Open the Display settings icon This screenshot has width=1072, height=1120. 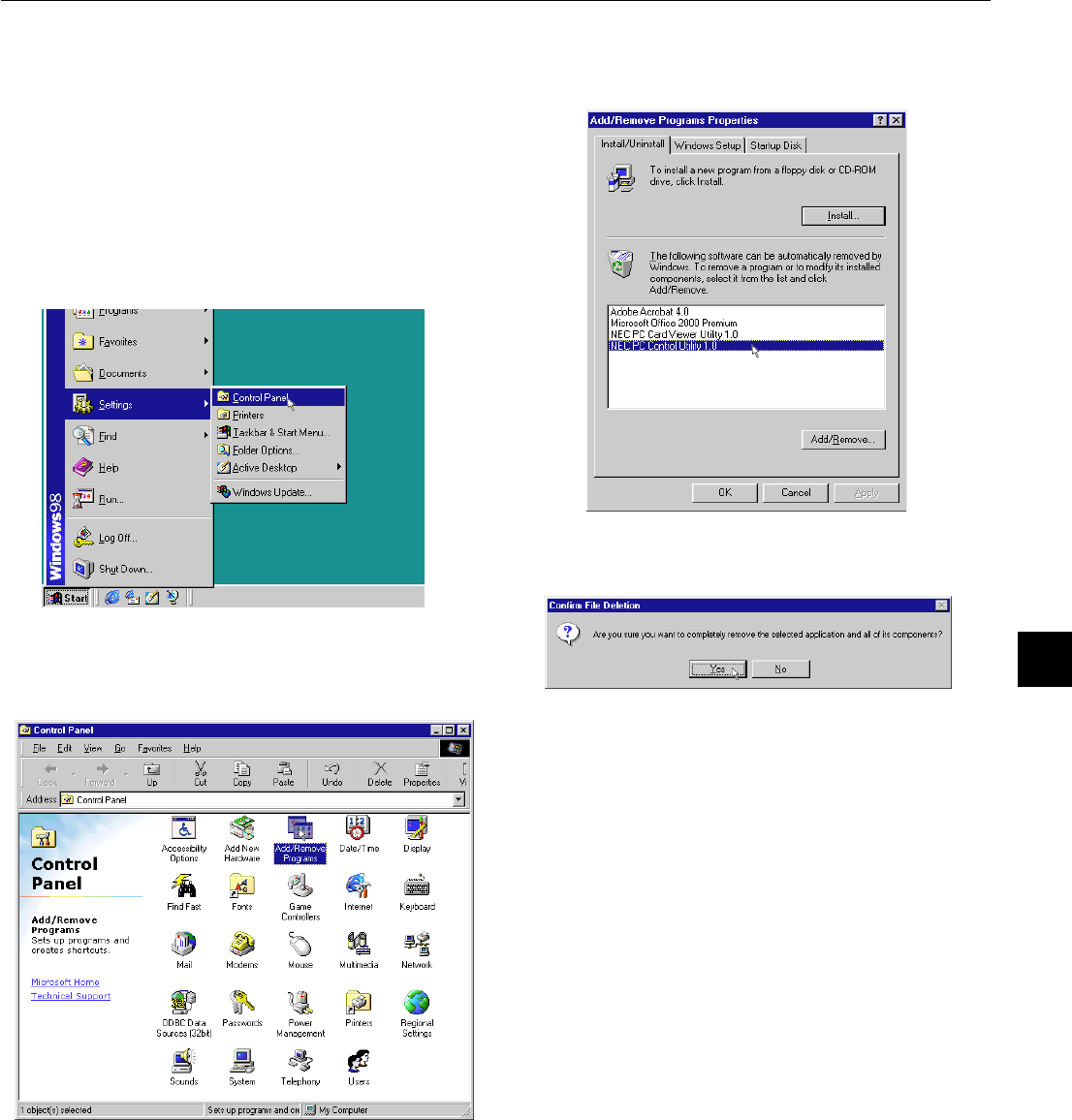[x=417, y=834]
